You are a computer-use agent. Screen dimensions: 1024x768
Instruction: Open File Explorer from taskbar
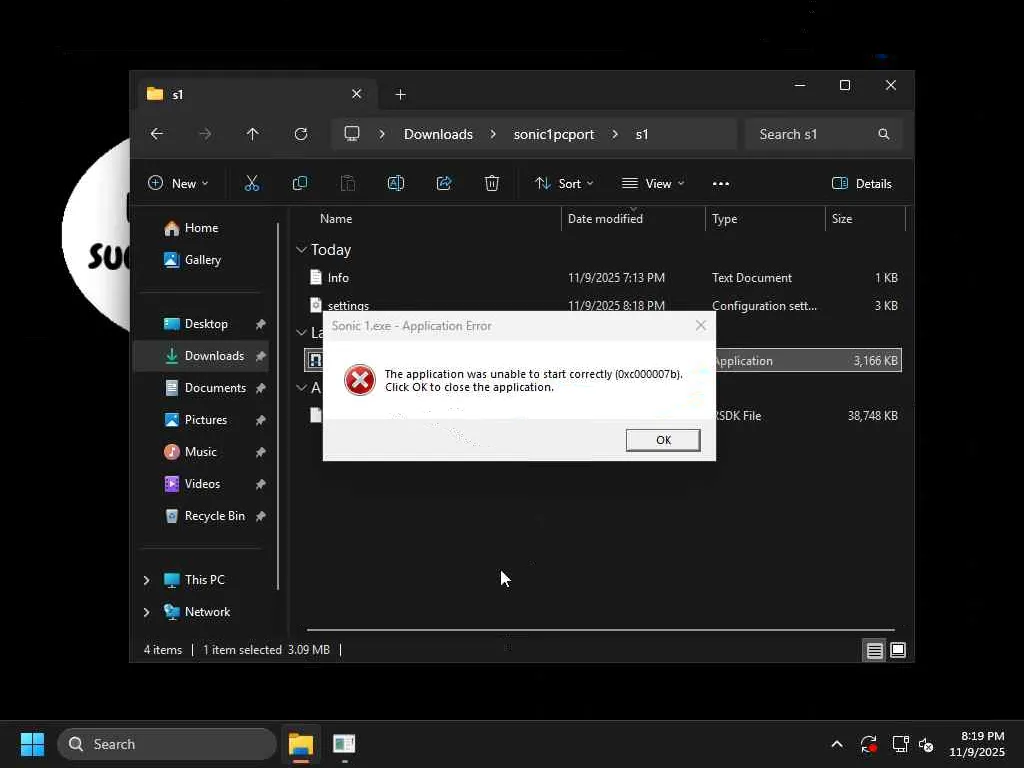coord(301,744)
